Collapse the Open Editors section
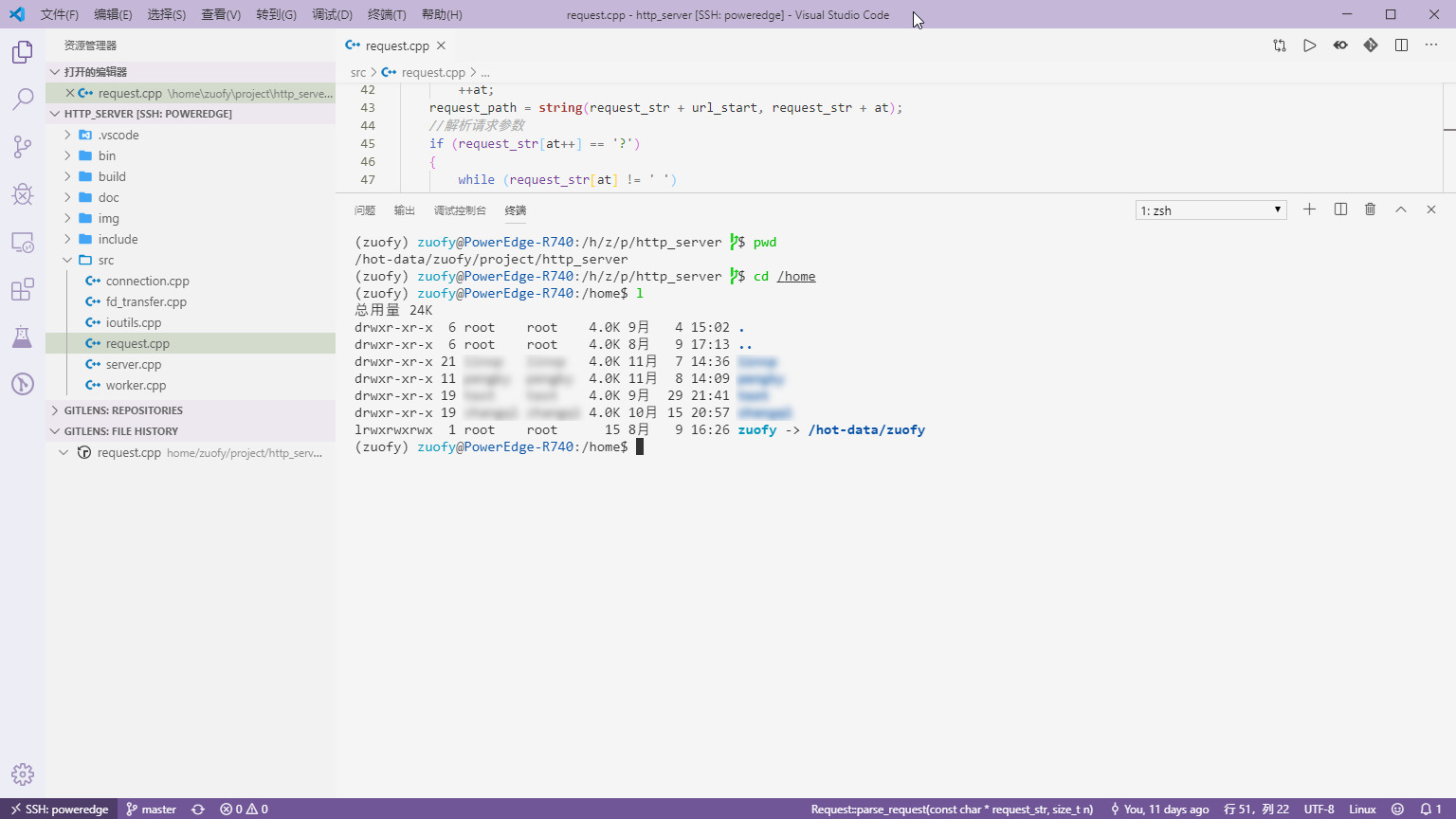 point(191,72)
